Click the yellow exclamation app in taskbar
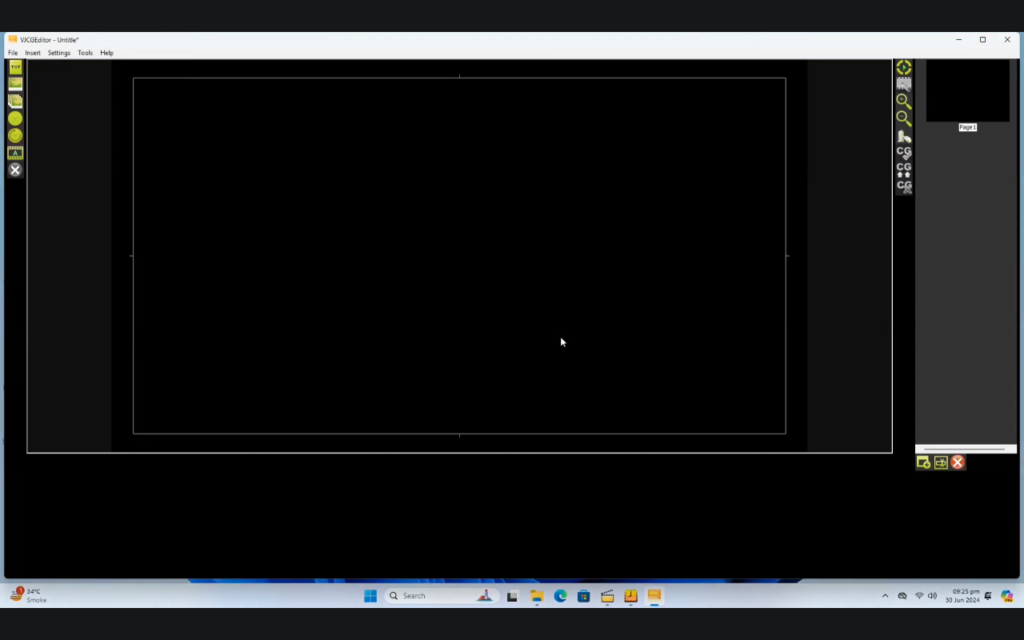The width and height of the screenshot is (1024, 640). (x=631, y=596)
